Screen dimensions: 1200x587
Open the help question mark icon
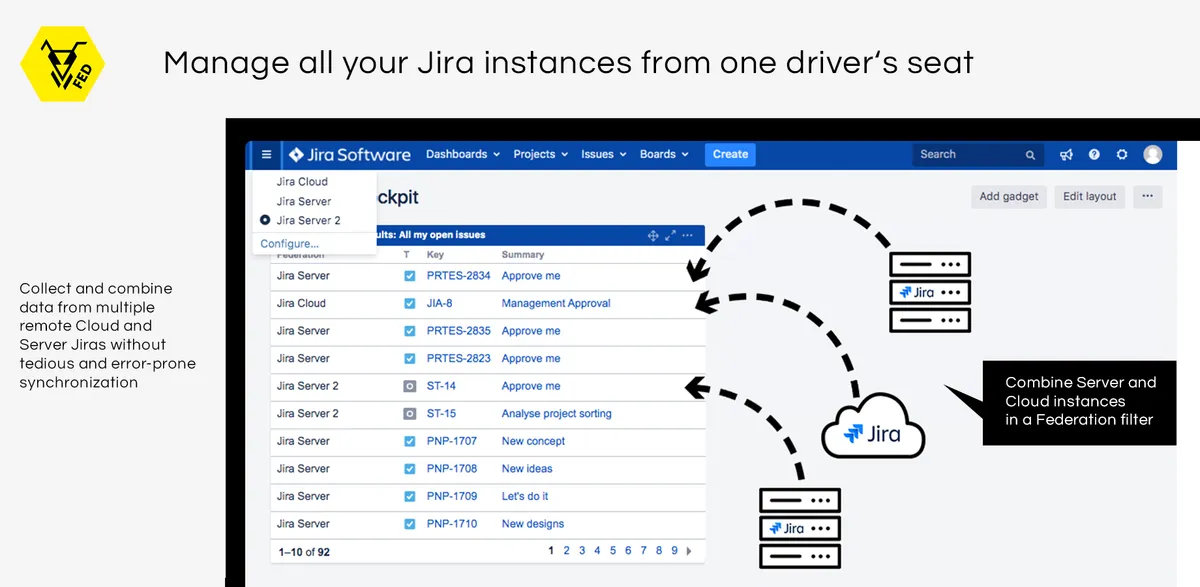1094,154
